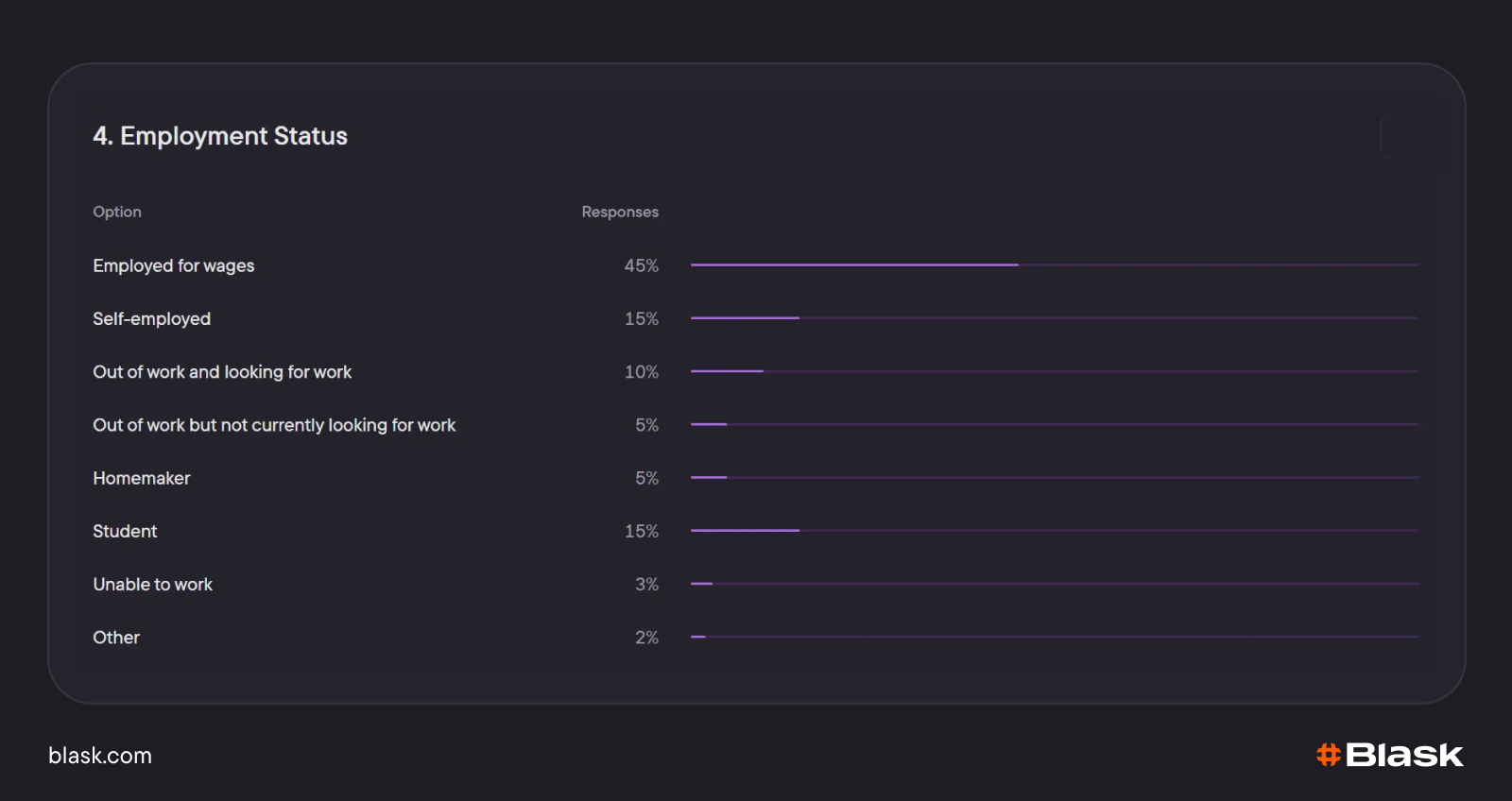Click the 2% value in Other row
The height and width of the screenshot is (801, 1512).
pos(646,638)
